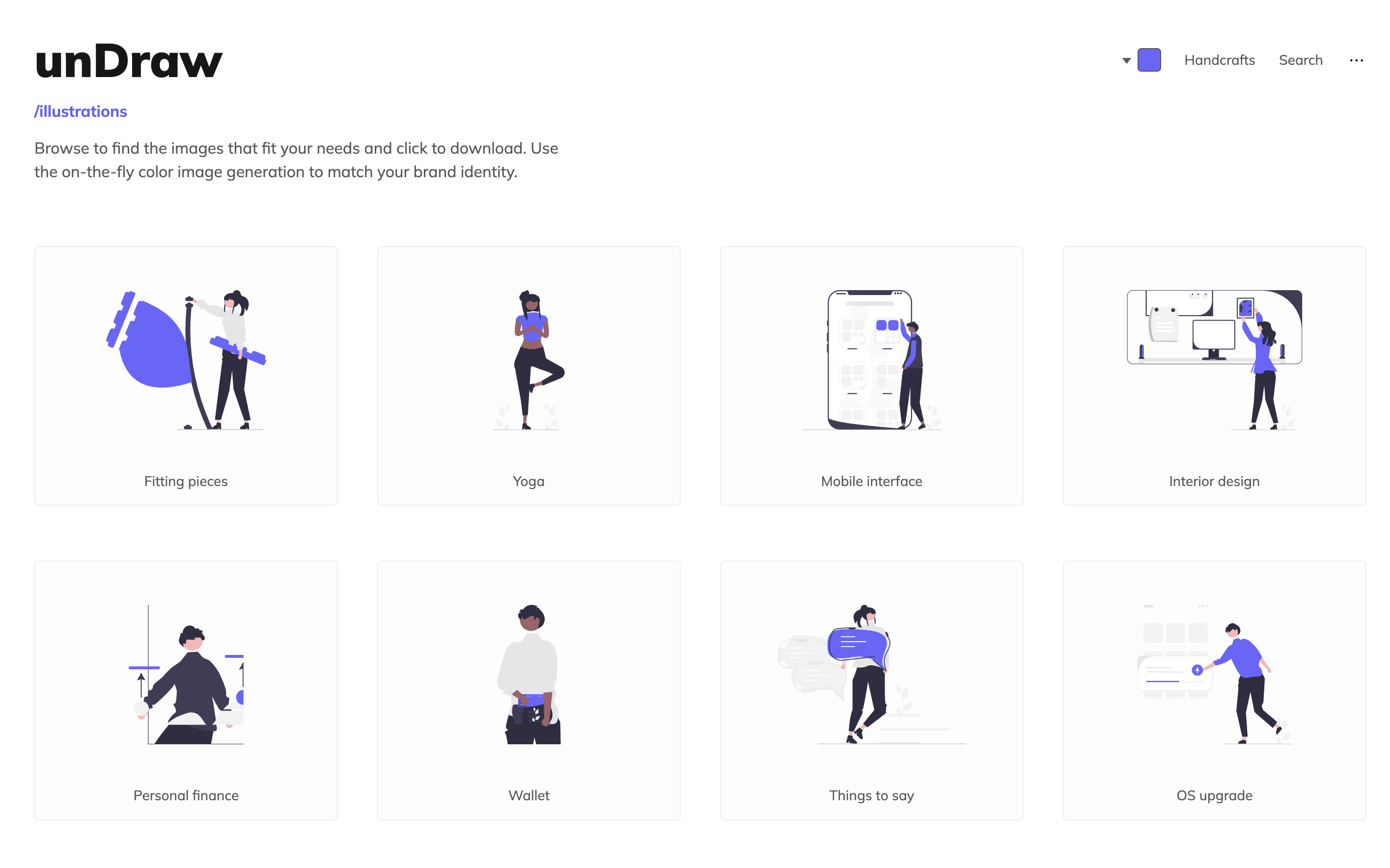Open the three-dots more menu
This screenshot has height=868, width=1390.
pyautogui.click(x=1356, y=60)
